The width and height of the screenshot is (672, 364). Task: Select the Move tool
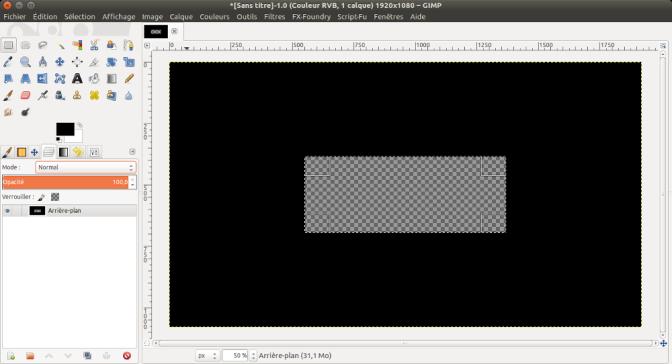pyautogui.click(x=60, y=62)
